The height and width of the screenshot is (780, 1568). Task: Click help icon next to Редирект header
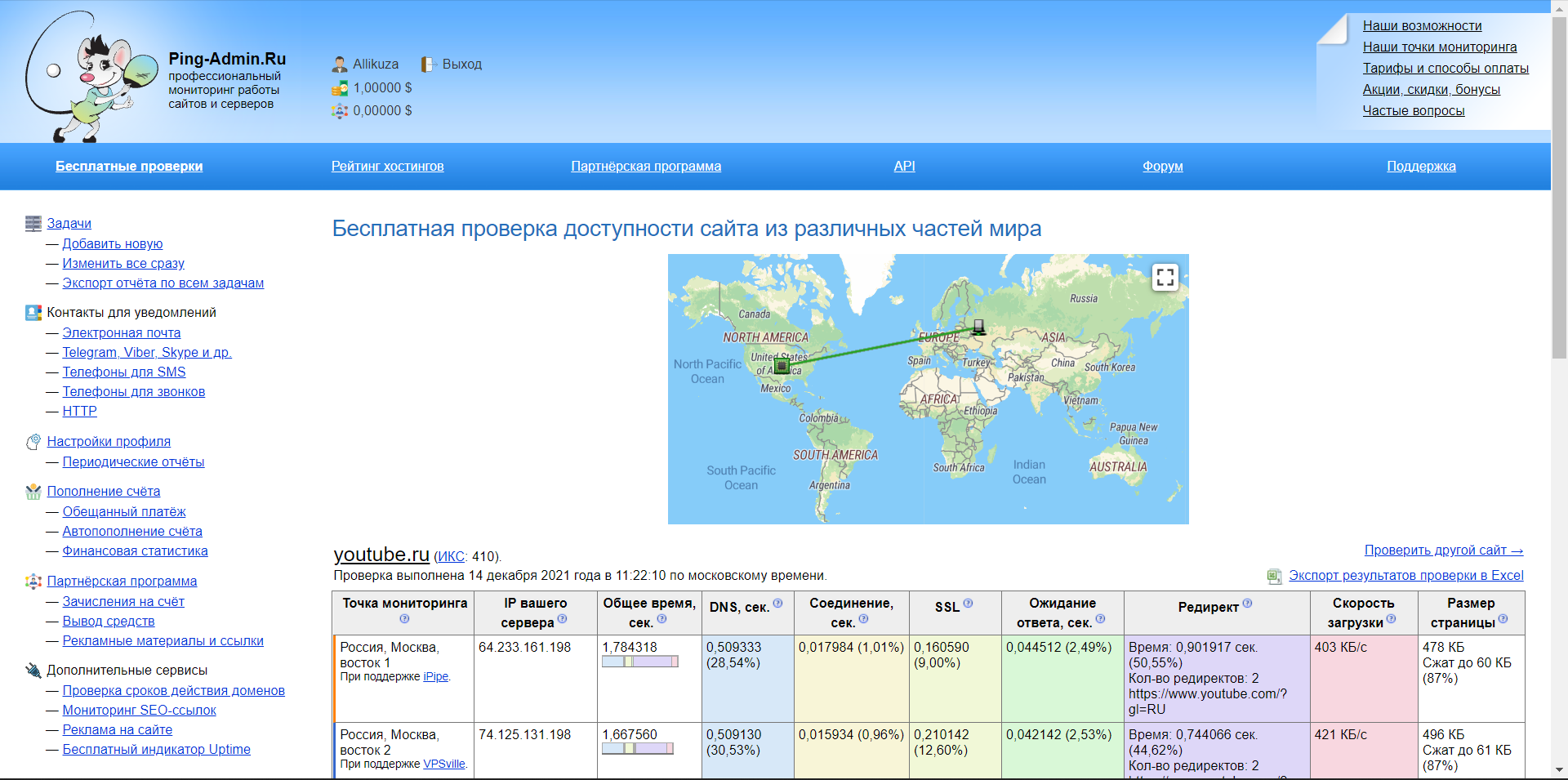pyautogui.click(x=1247, y=604)
